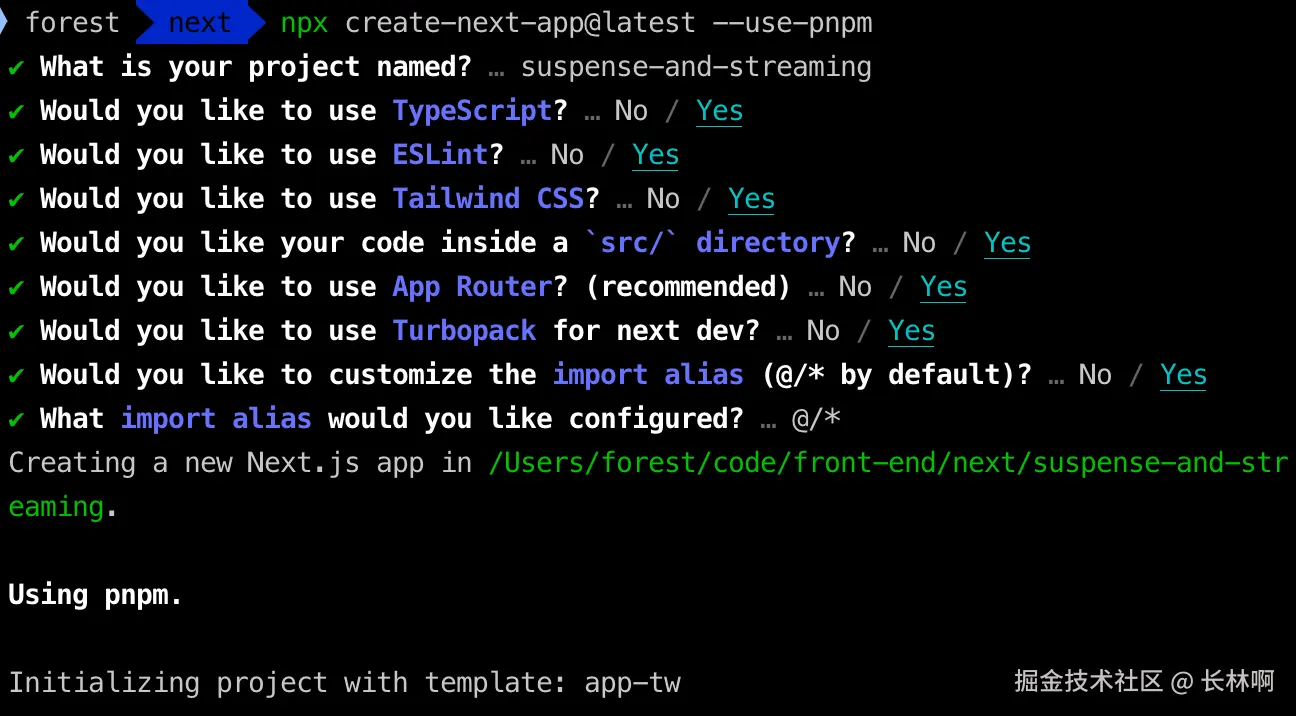Click 'Initializing project with template: app-tw' line
This screenshot has width=1296, height=716.
pos(344,683)
